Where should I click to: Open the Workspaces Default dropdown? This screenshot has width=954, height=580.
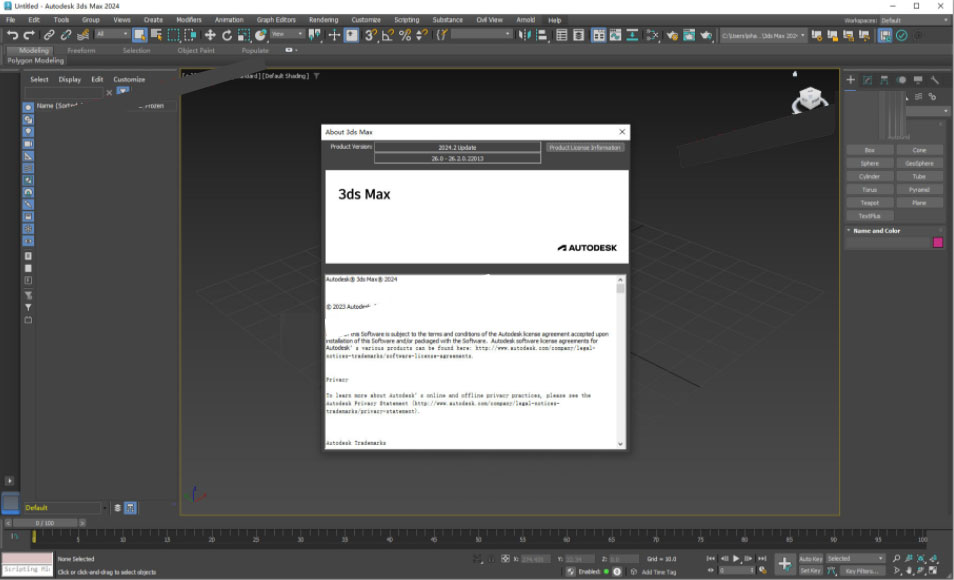coord(914,20)
